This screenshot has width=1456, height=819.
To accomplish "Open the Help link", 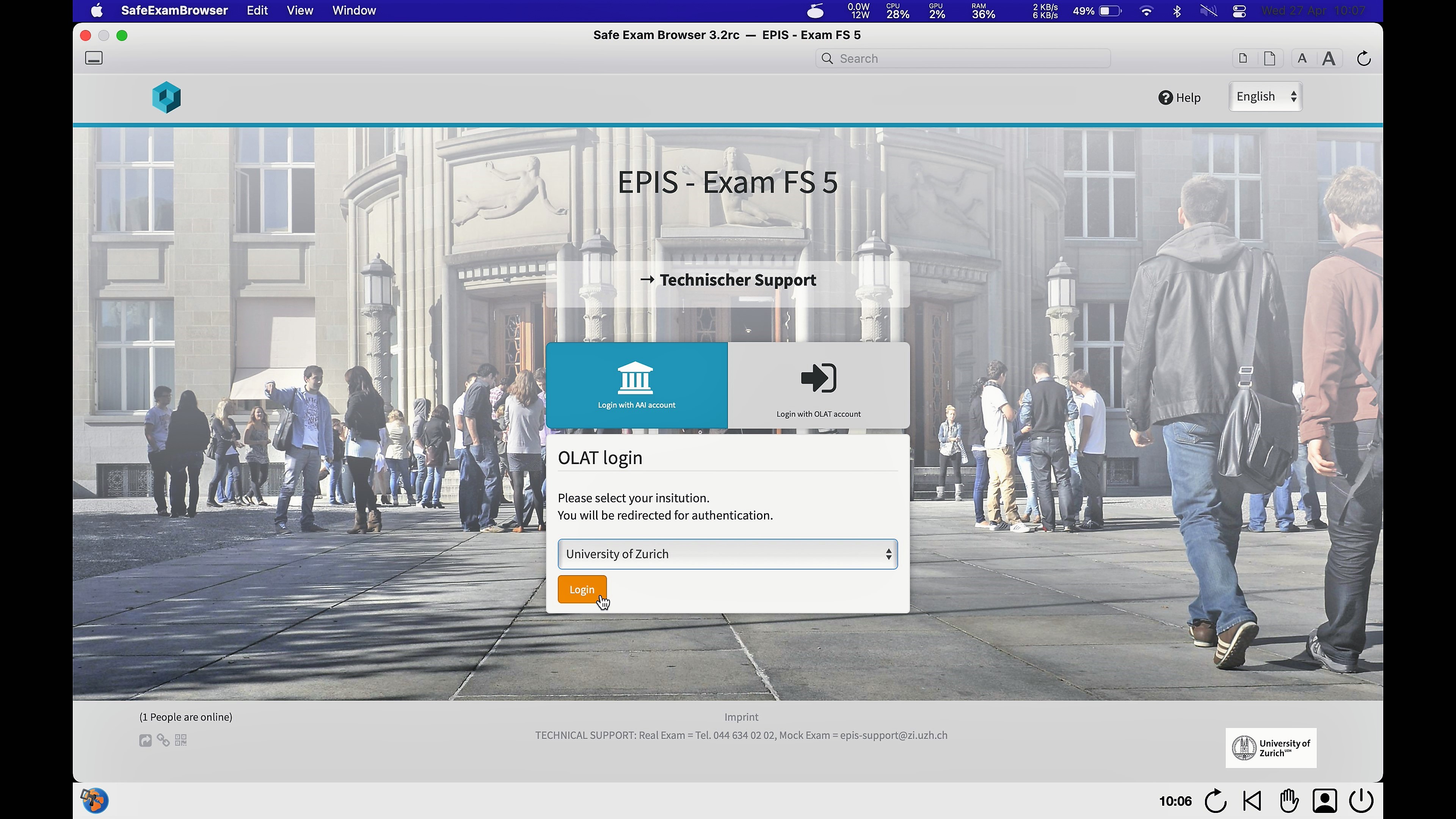I will [1179, 97].
